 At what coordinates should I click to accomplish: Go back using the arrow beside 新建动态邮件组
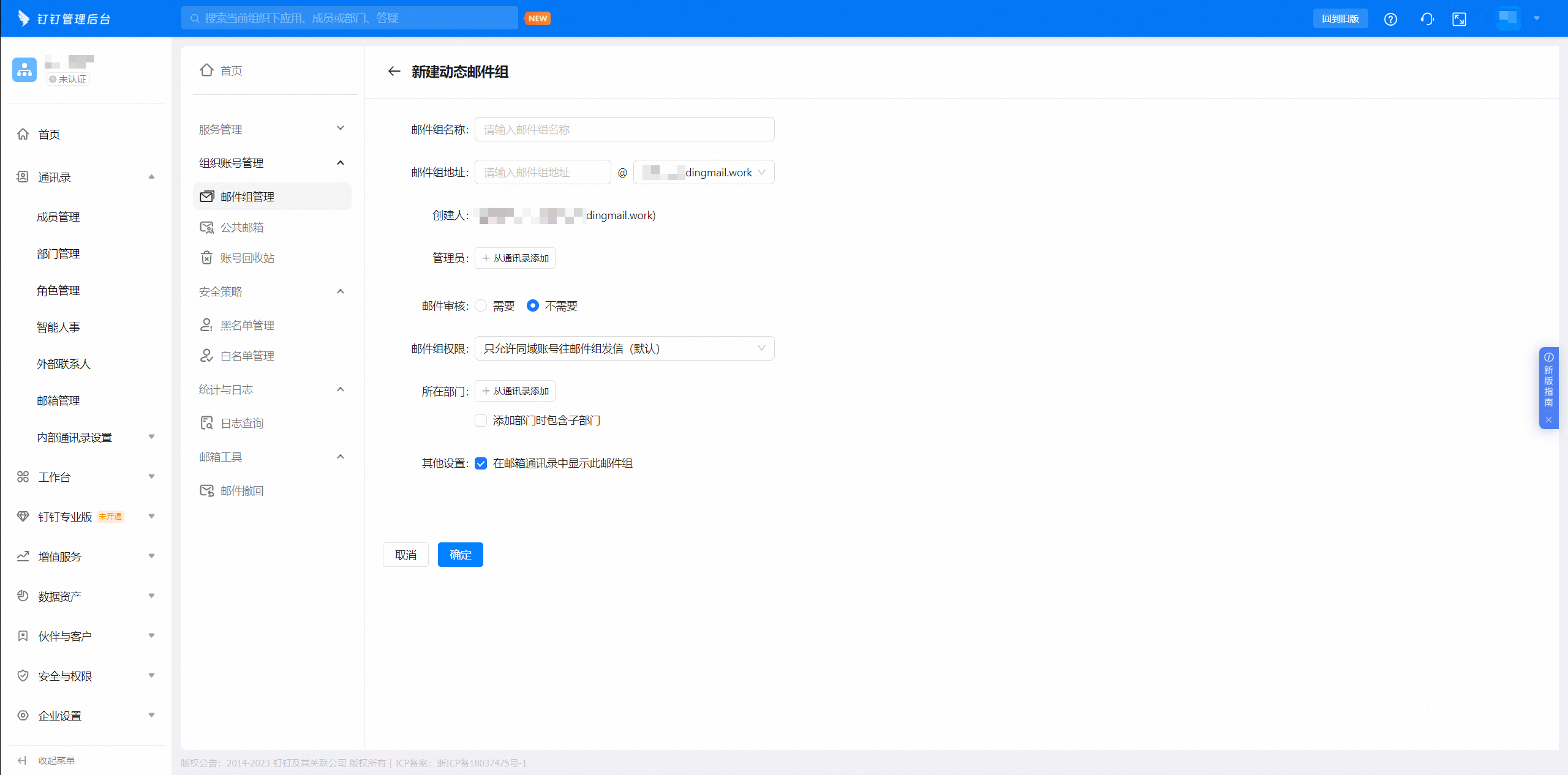pos(394,72)
